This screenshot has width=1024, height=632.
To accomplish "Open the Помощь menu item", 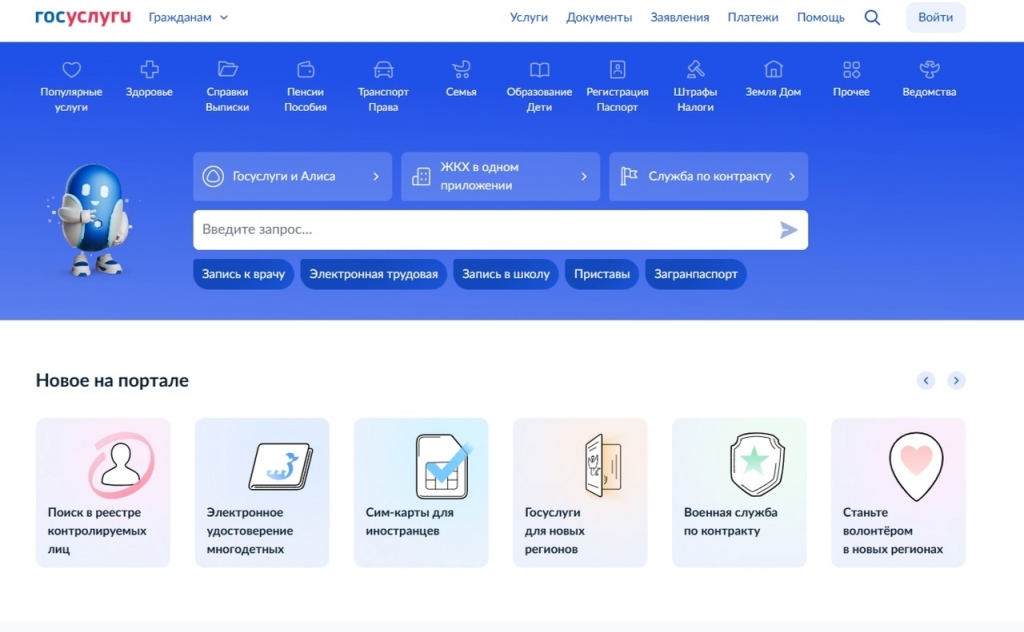I will 821,18.
